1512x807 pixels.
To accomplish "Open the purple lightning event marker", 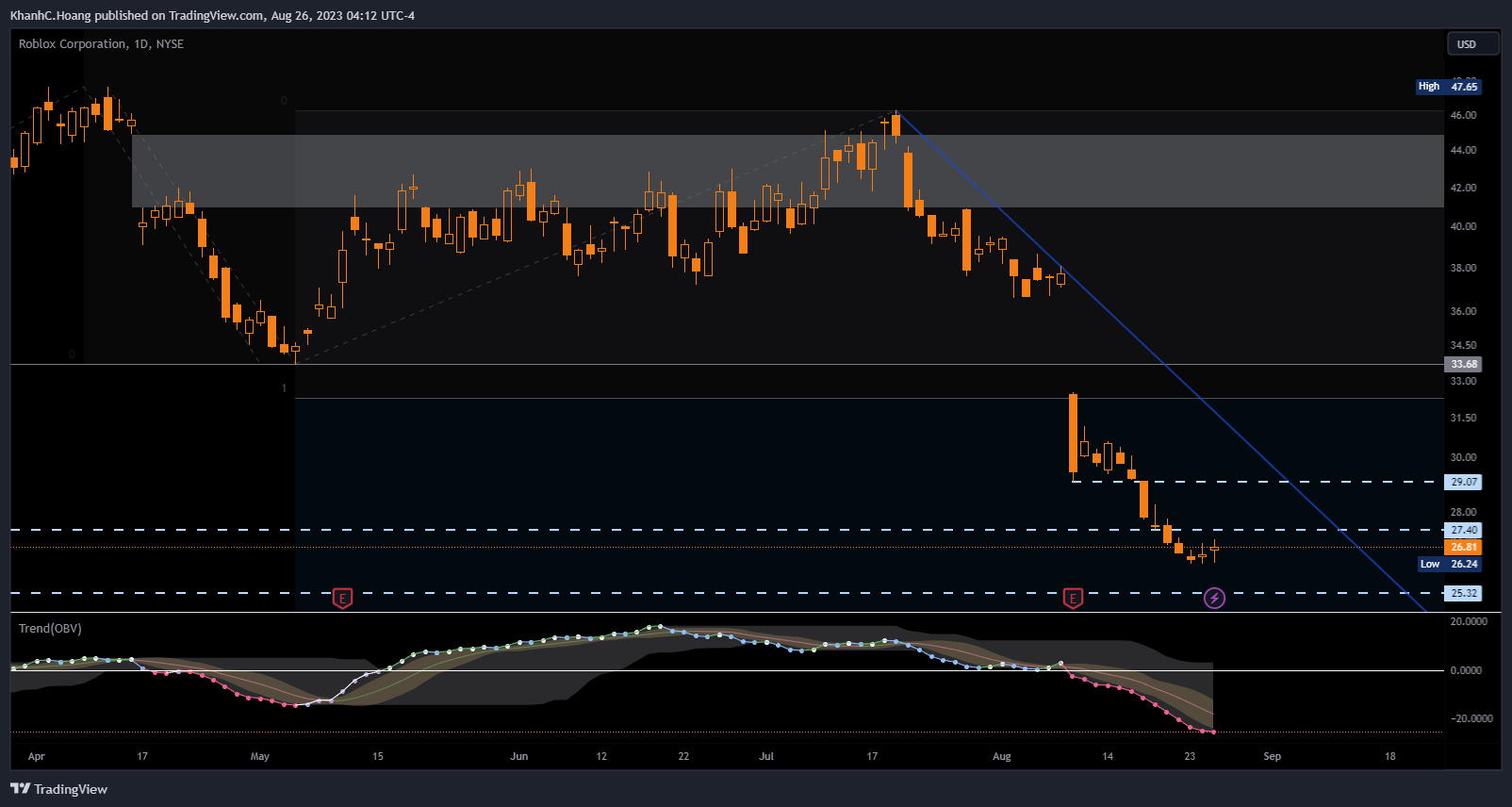I will [x=1215, y=598].
